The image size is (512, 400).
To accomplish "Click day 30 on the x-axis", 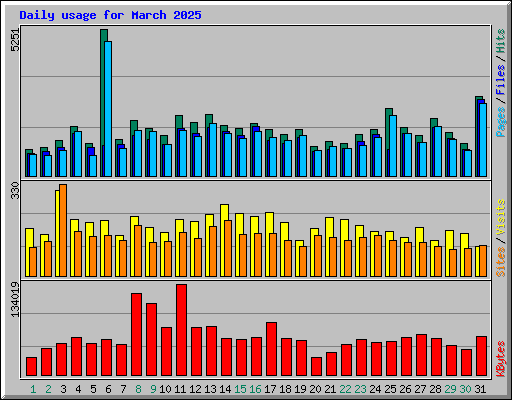I will [465, 389].
